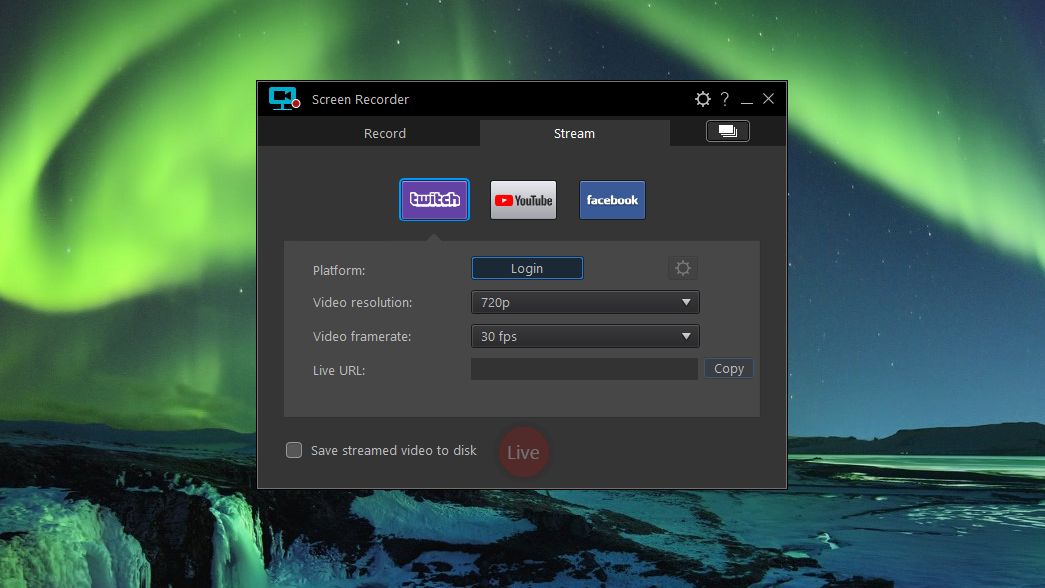Click the 30 fps dropdown arrow
The height and width of the screenshot is (588, 1045).
[687, 336]
